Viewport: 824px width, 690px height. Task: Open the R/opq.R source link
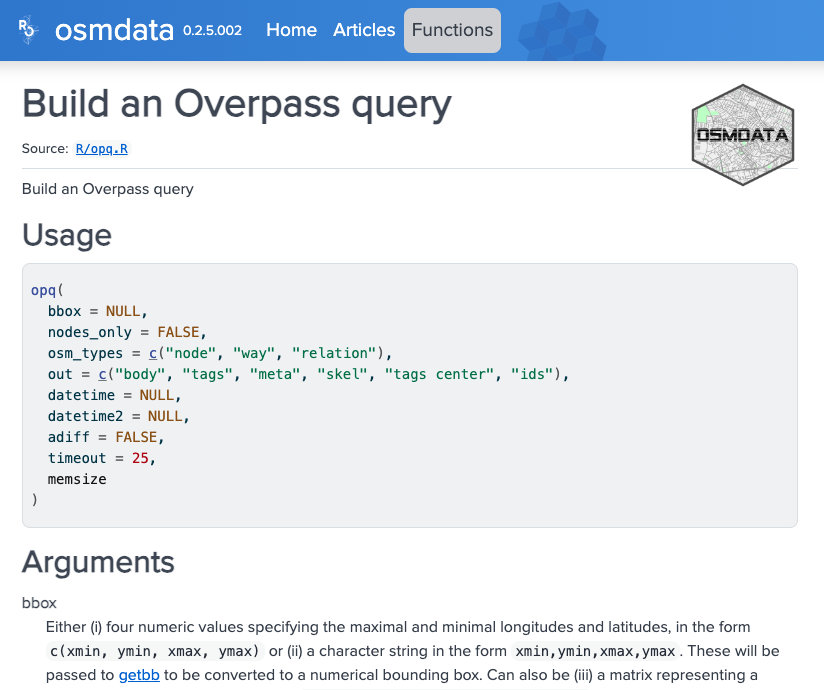click(x=103, y=148)
